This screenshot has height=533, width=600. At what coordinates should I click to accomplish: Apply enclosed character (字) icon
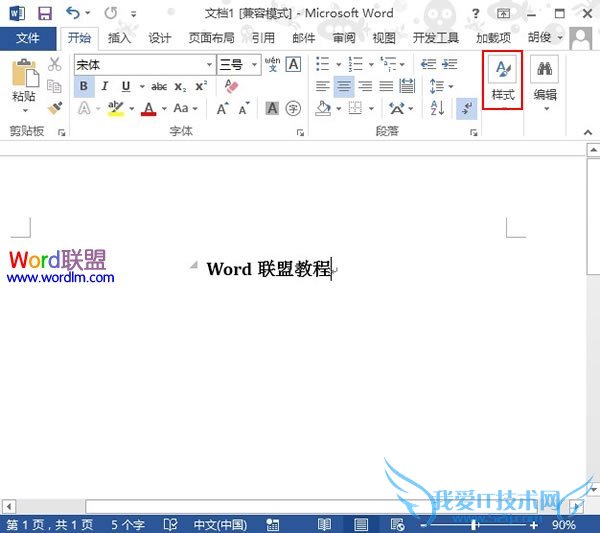tap(293, 109)
